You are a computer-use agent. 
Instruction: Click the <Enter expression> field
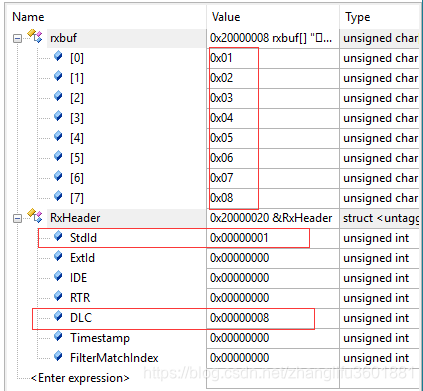(80, 378)
